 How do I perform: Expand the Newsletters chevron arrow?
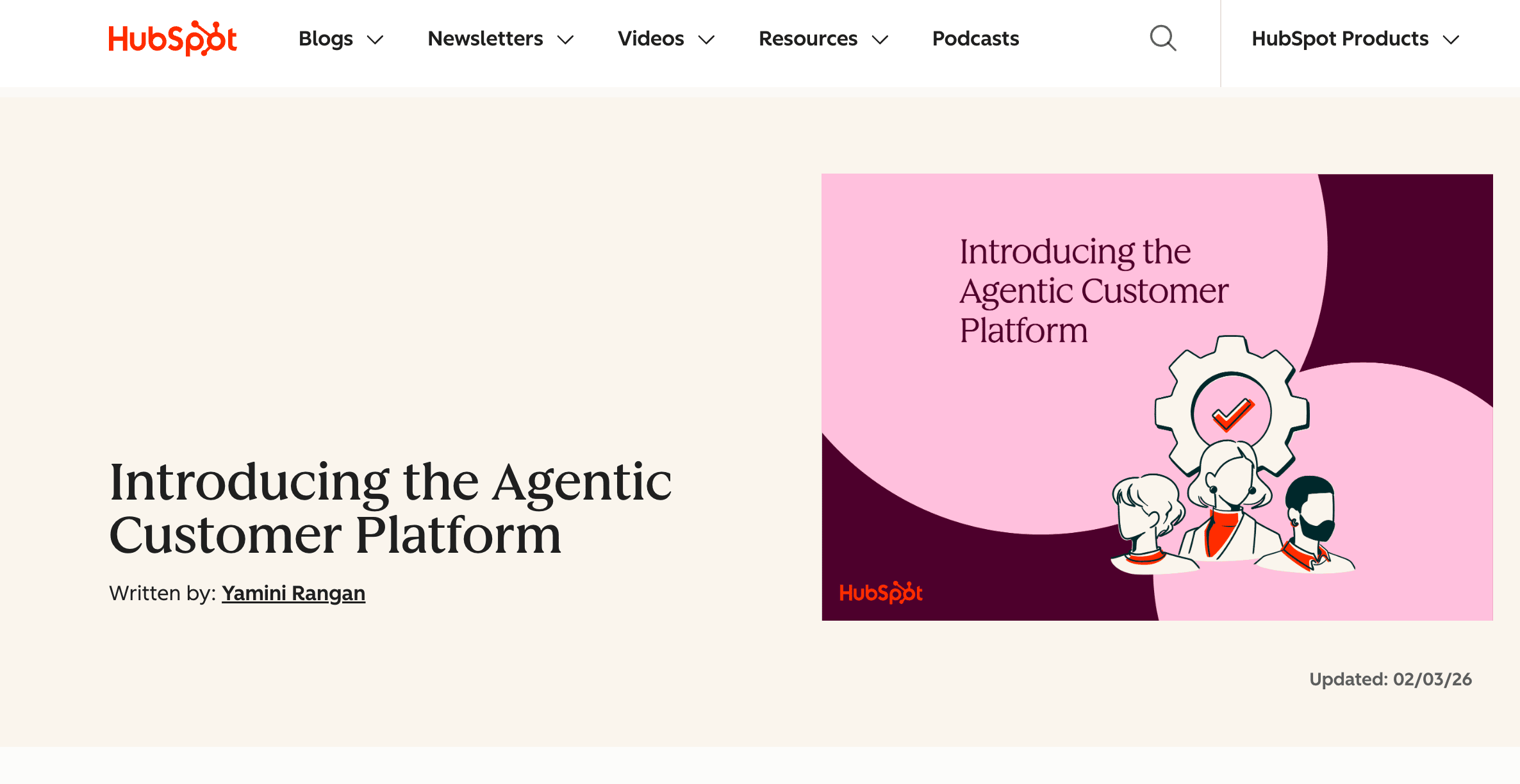(565, 40)
